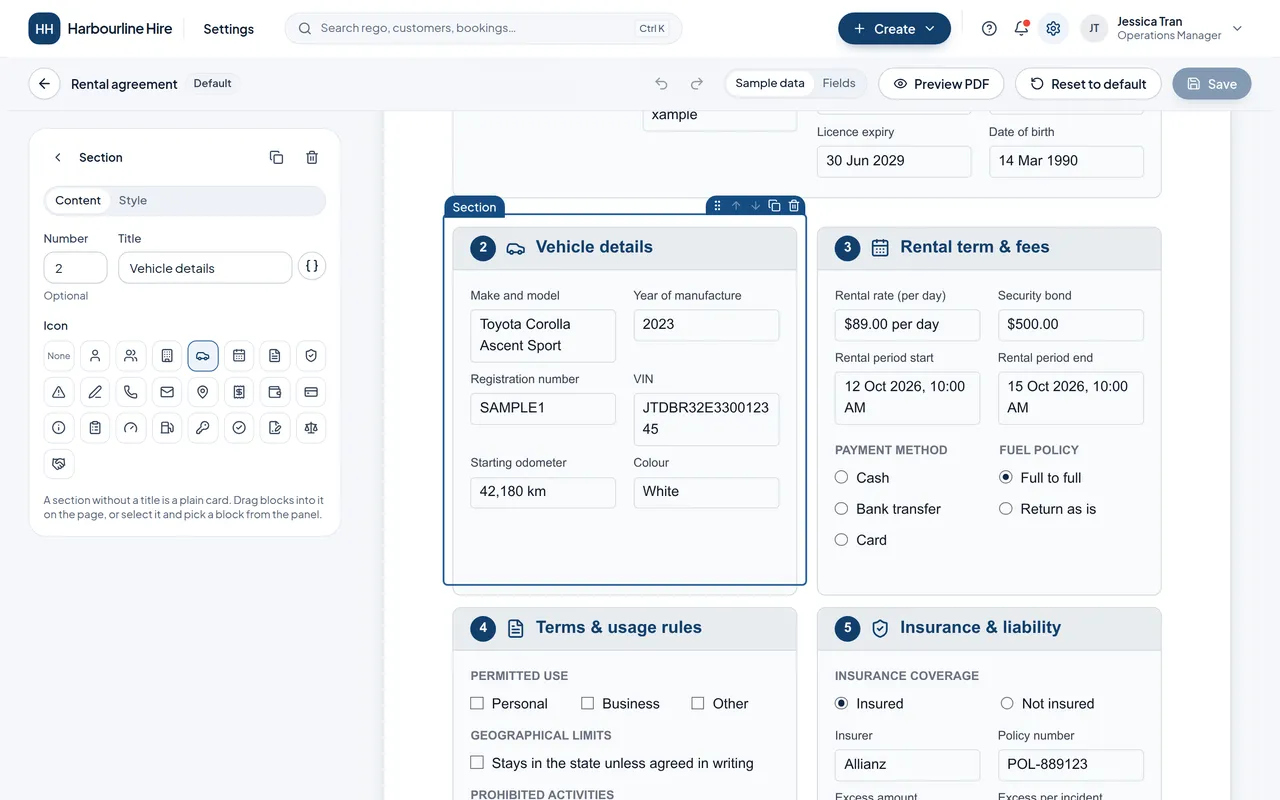Viewport: 1280px width, 800px height.
Task: Select the scales of justice icon
Action: coord(311,428)
